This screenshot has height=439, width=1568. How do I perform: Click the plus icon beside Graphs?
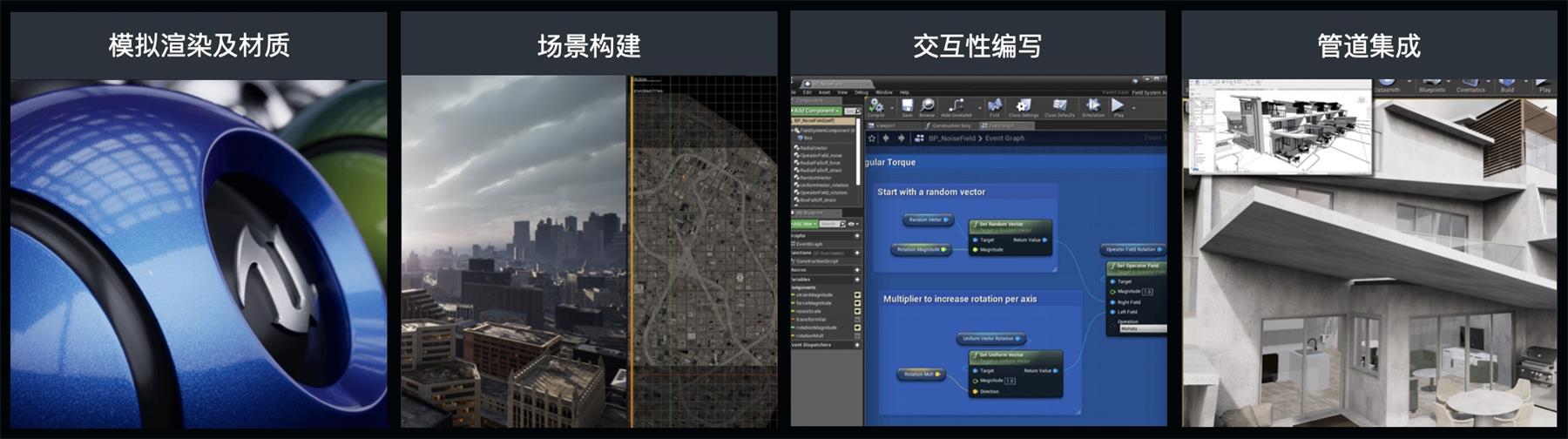tap(857, 235)
